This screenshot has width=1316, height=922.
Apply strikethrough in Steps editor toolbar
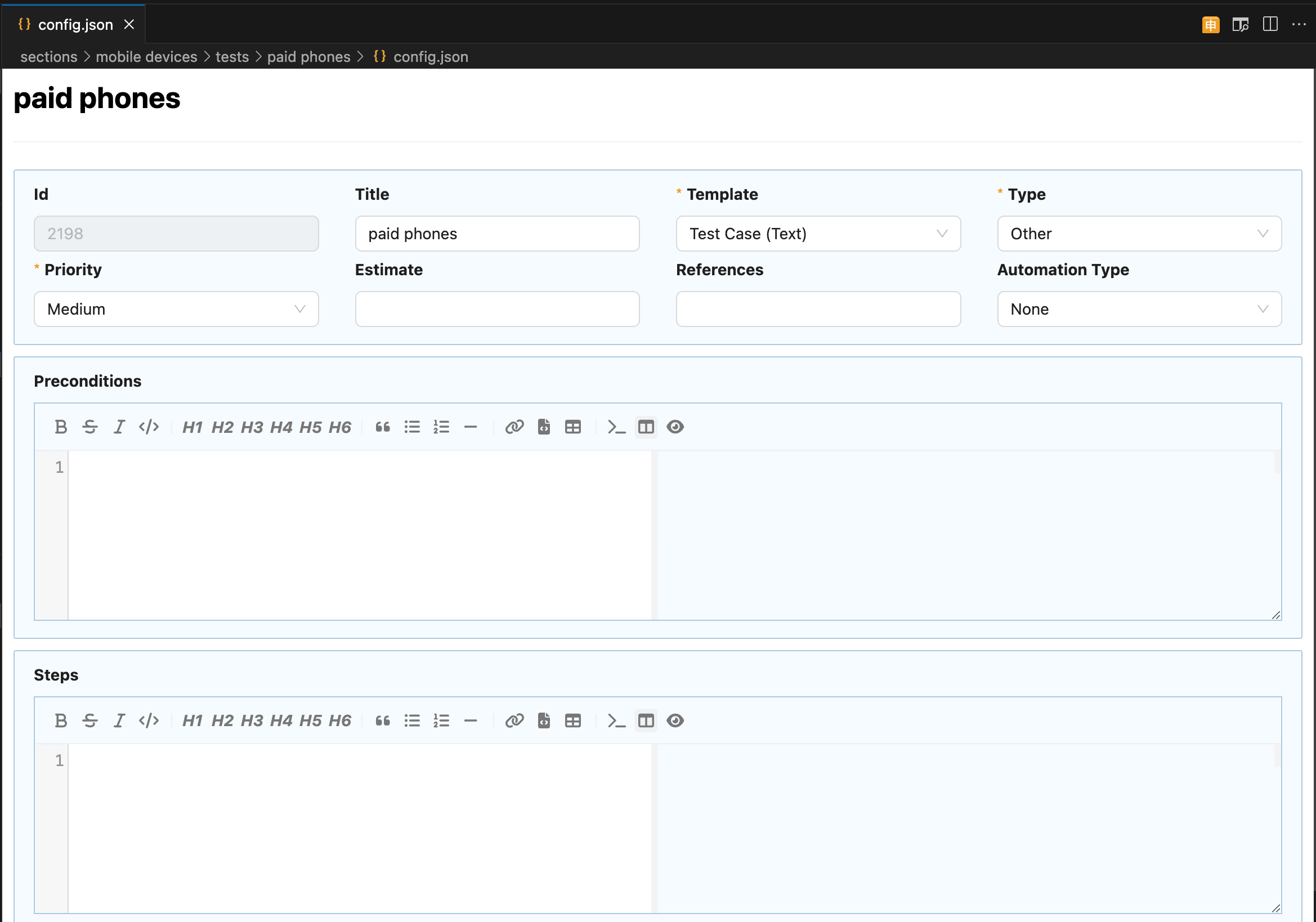point(90,720)
